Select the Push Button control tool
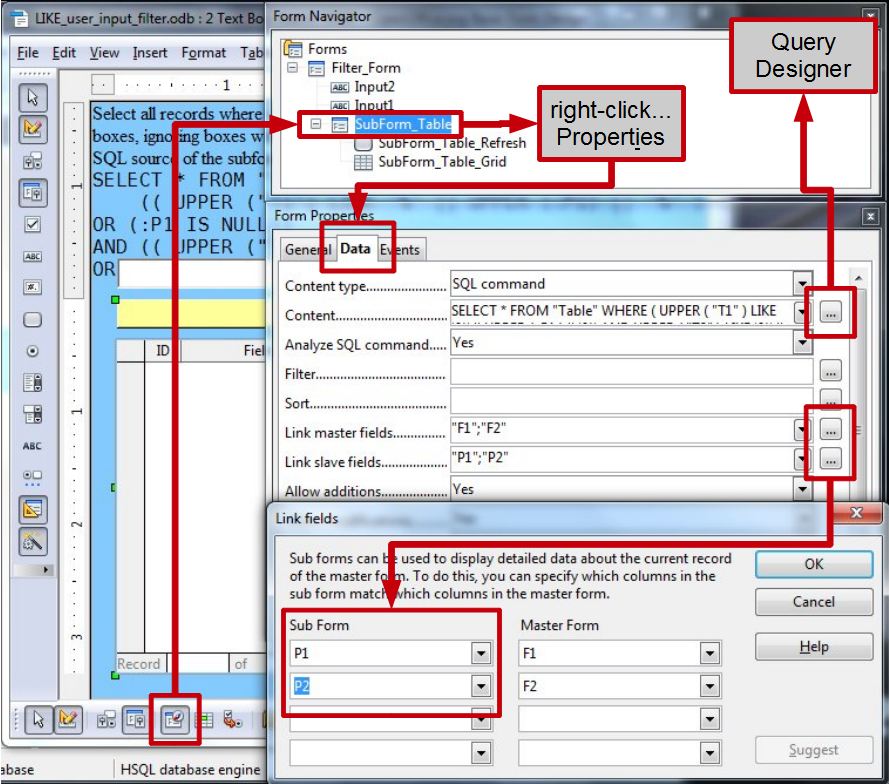 [33, 320]
